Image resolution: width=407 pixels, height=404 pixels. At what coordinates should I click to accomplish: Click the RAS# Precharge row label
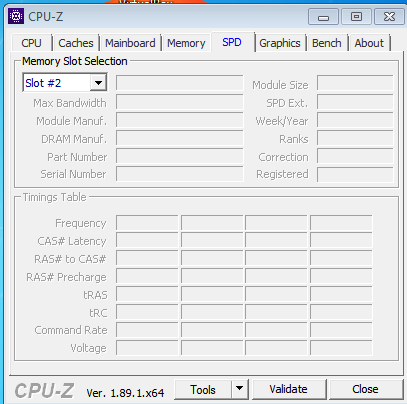pos(66,277)
